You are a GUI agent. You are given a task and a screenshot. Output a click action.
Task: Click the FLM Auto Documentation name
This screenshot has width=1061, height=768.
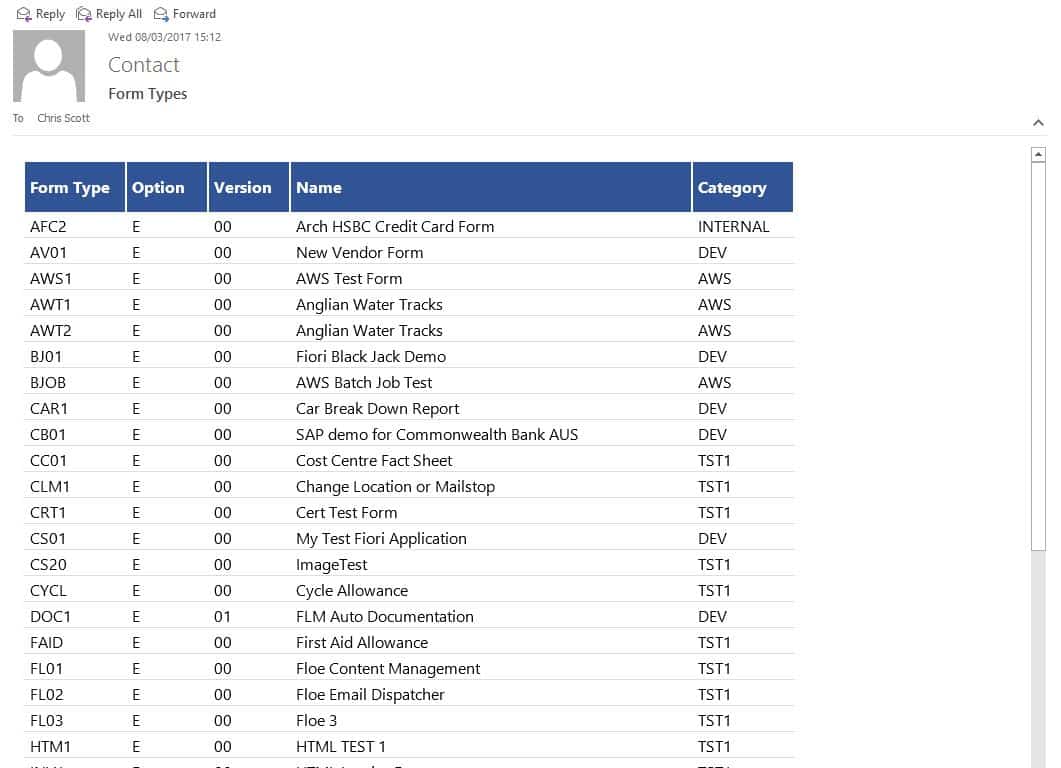(x=384, y=617)
